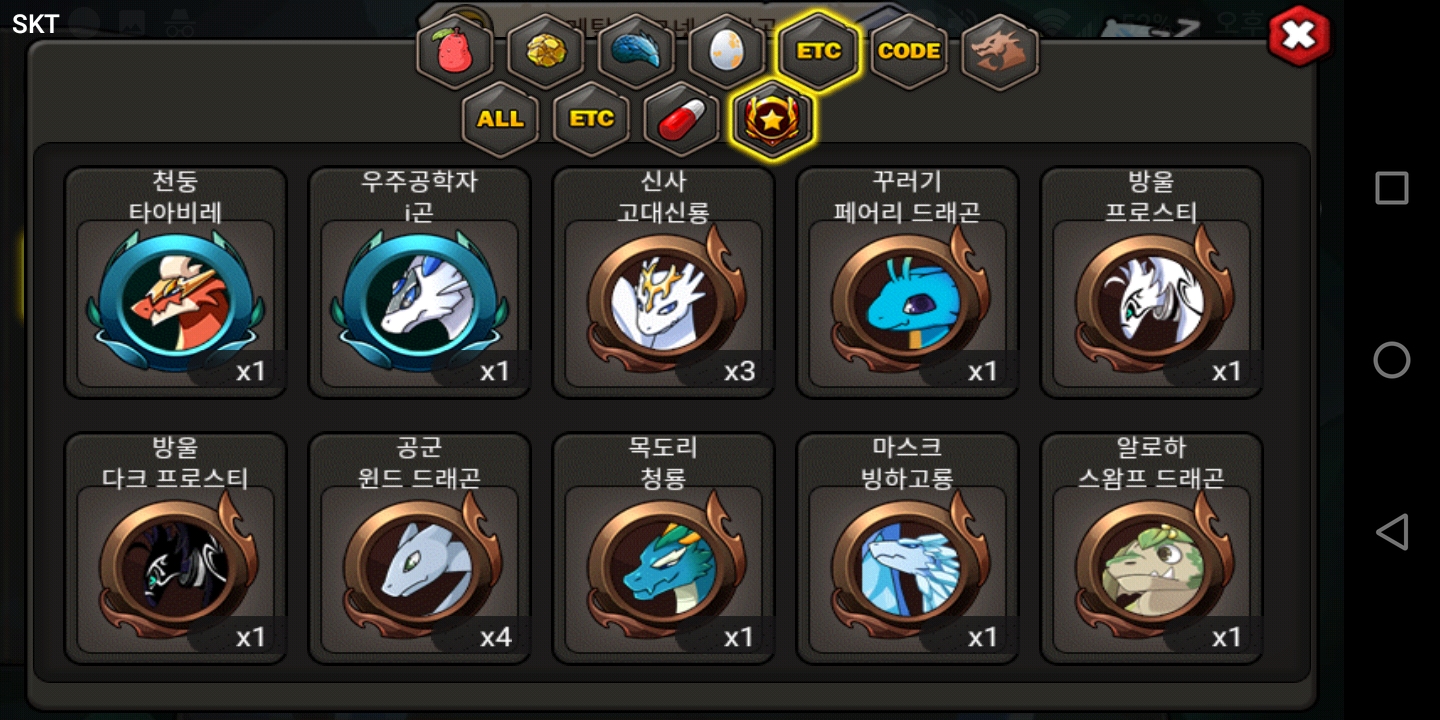
Task: Select the top-row ETC hexagon tab
Action: click(818, 51)
